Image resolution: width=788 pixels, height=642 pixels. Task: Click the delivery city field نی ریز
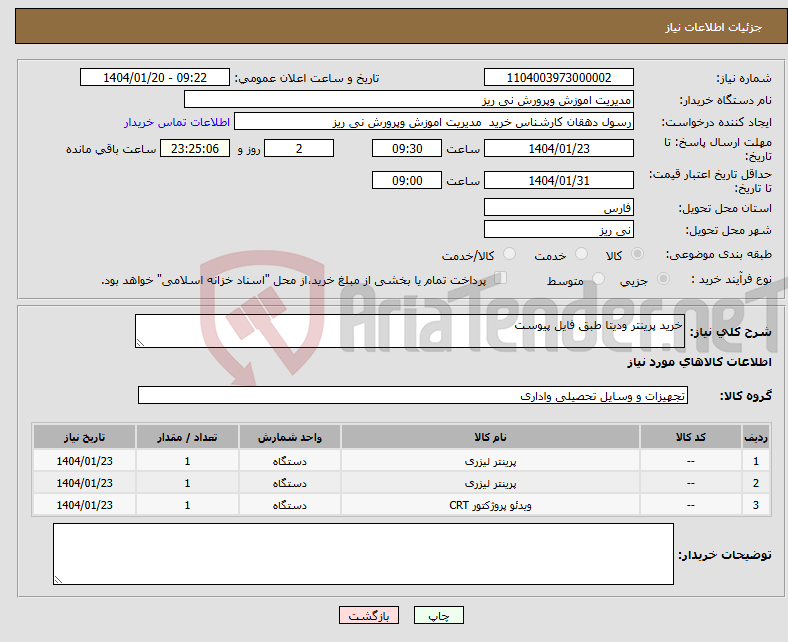tap(558, 229)
